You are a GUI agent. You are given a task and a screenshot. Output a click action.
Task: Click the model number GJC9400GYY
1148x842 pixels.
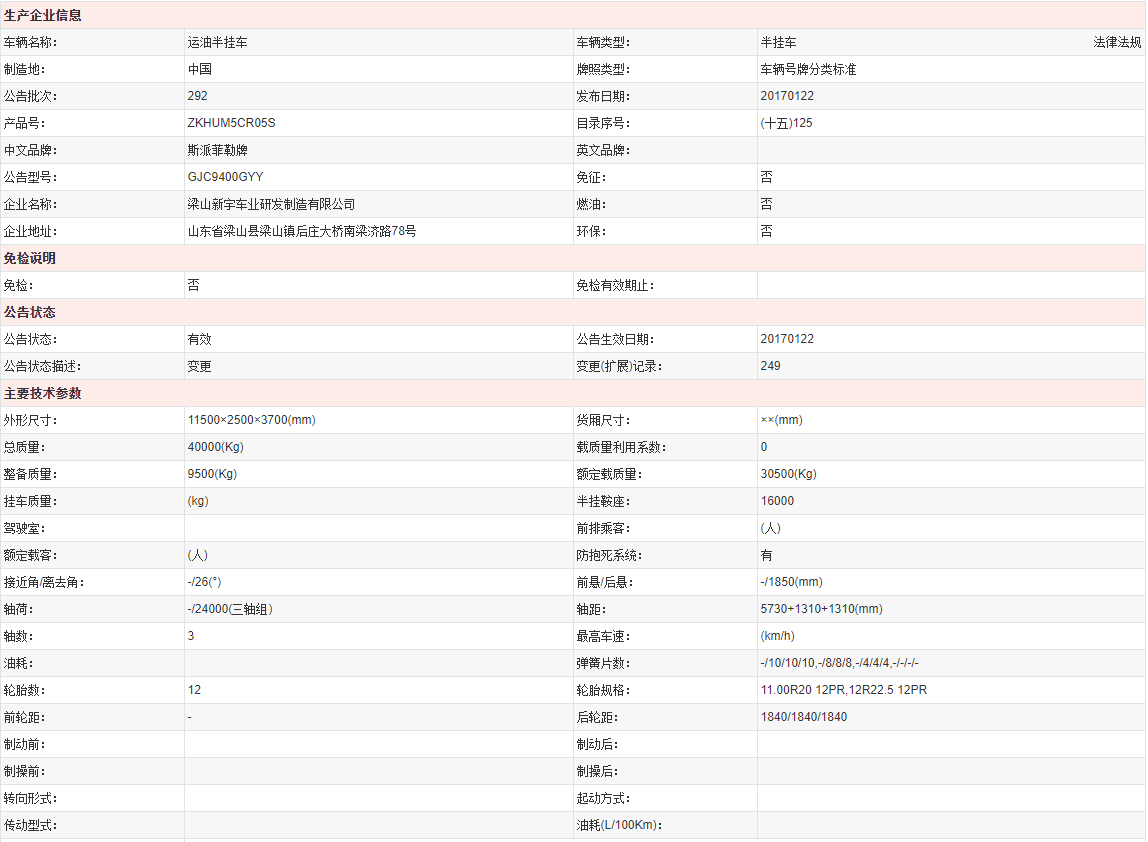[x=226, y=178]
